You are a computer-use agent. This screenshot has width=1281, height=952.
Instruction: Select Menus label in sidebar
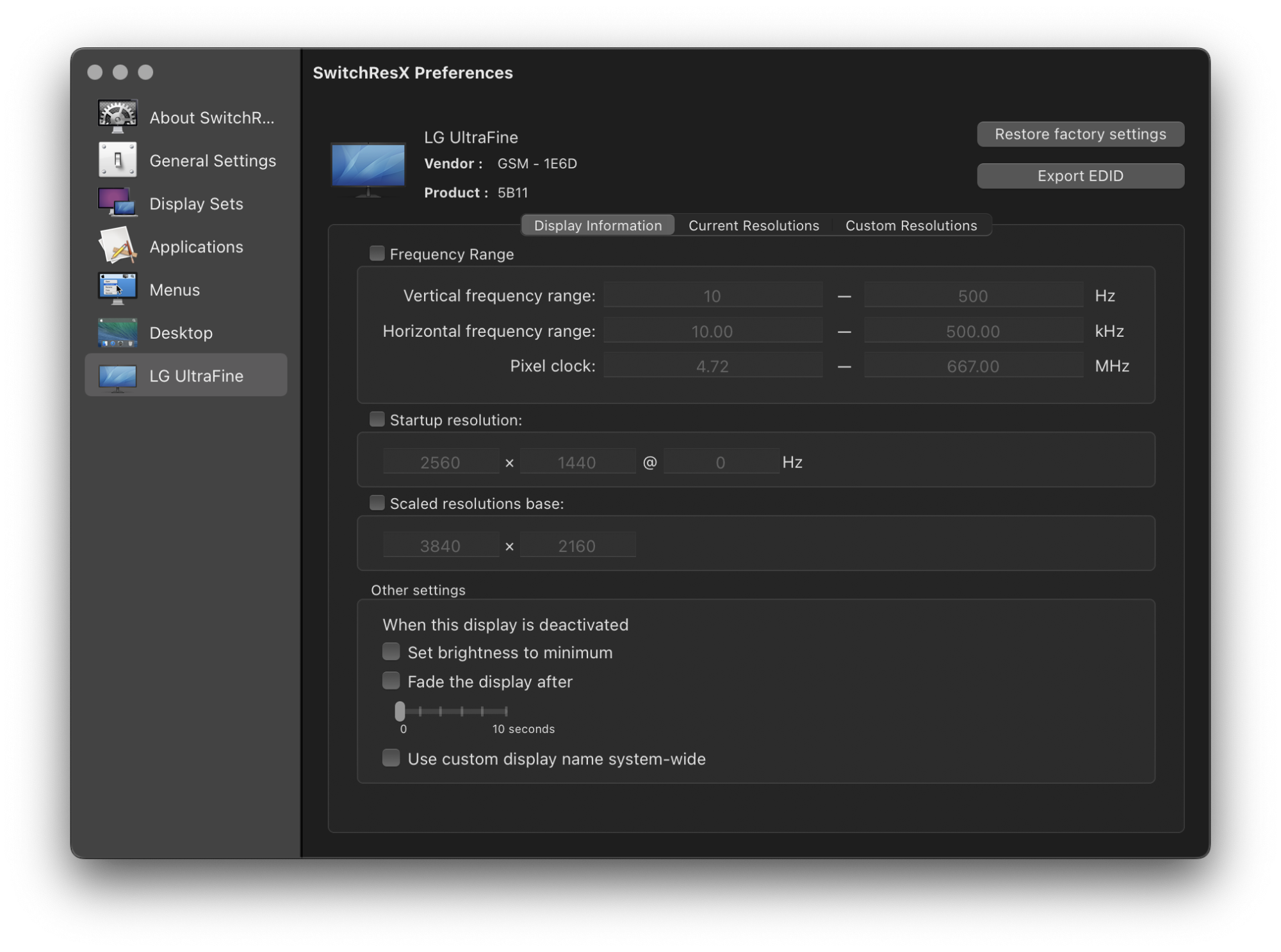[174, 289]
